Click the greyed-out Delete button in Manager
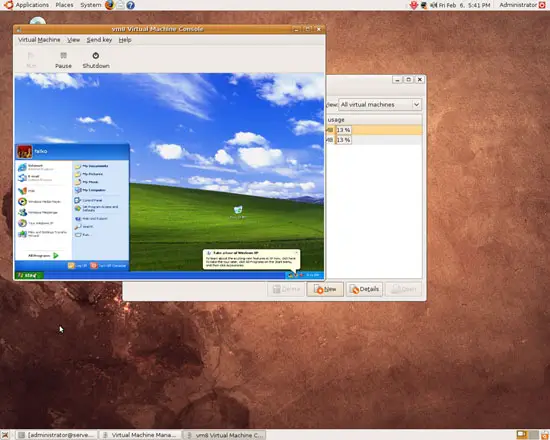This screenshot has width=550, height=440. tap(286, 289)
